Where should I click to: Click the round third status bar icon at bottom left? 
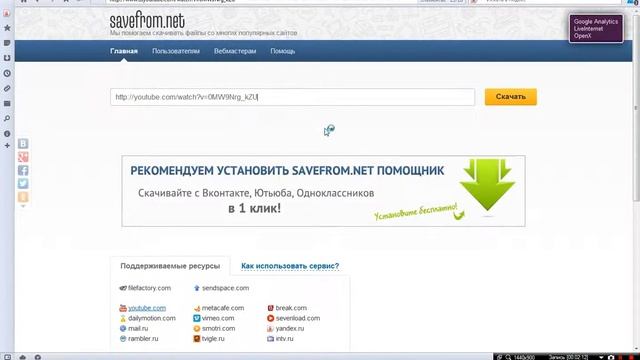tap(38, 357)
